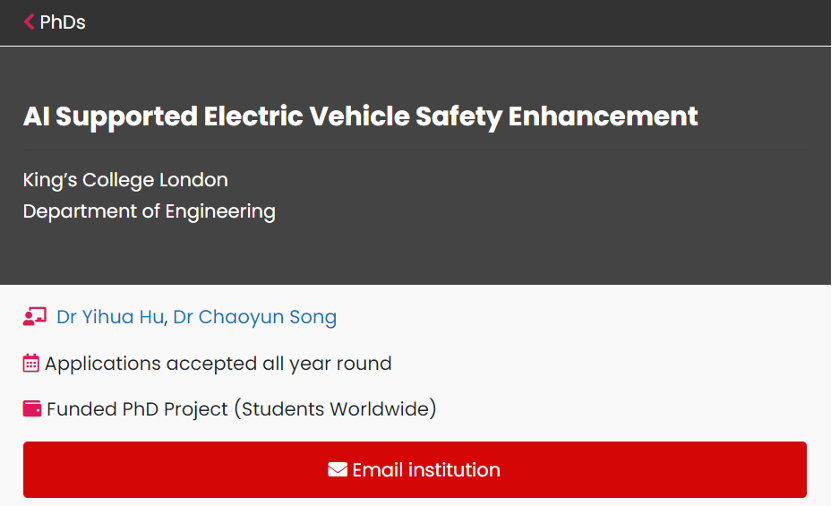Click the envelope icon in the email button
The image size is (832, 506).
pos(338,470)
